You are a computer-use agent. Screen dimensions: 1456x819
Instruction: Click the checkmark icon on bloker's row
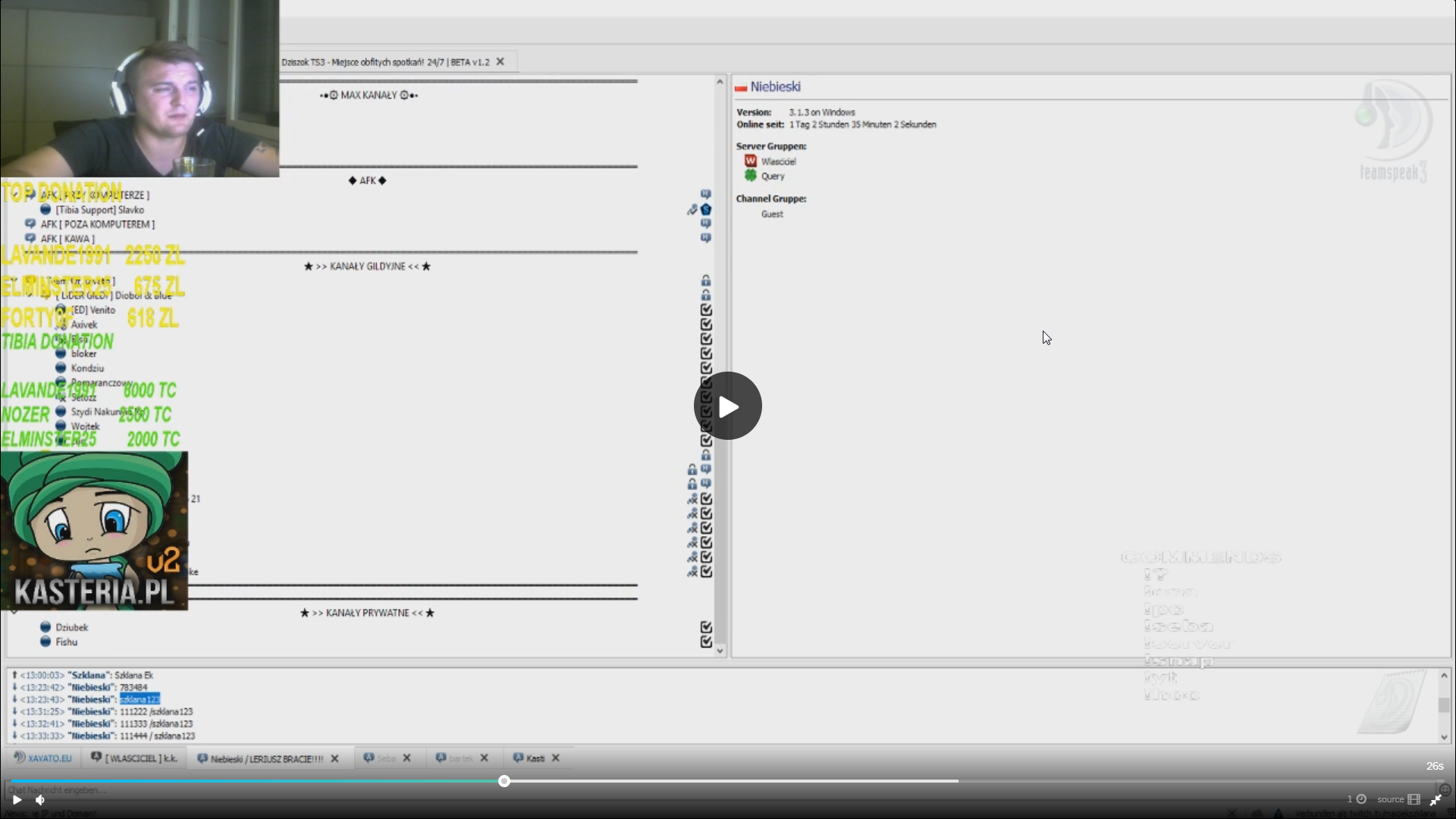(706, 353)
